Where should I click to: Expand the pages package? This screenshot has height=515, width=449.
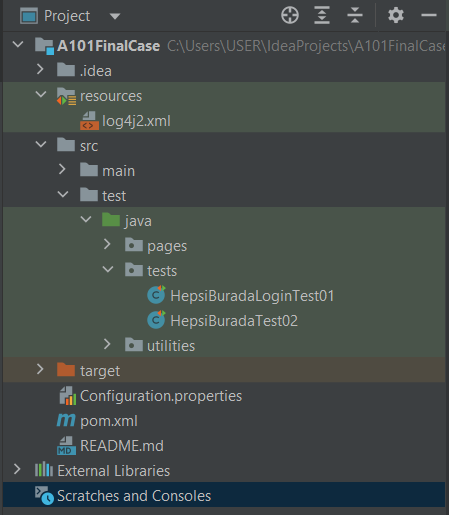coord(107,244)
